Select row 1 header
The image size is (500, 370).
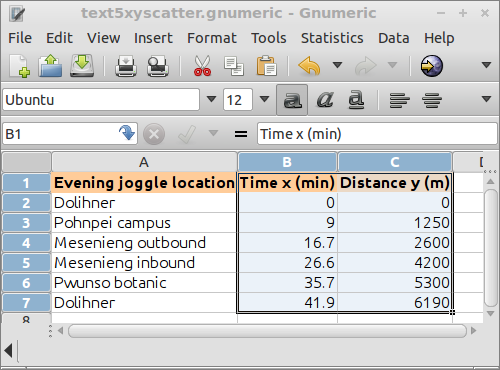26,183
